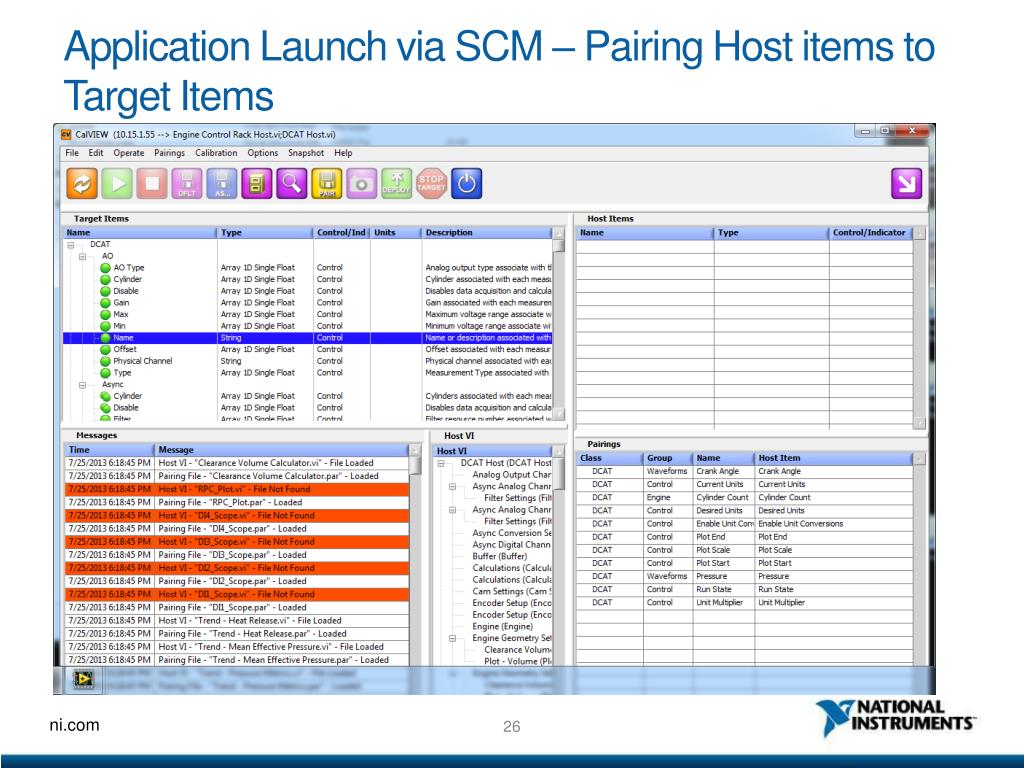1024x768 pixels.
Task: Click the blue power button icon
Action: pyautogui.click(x=466, y=184)
